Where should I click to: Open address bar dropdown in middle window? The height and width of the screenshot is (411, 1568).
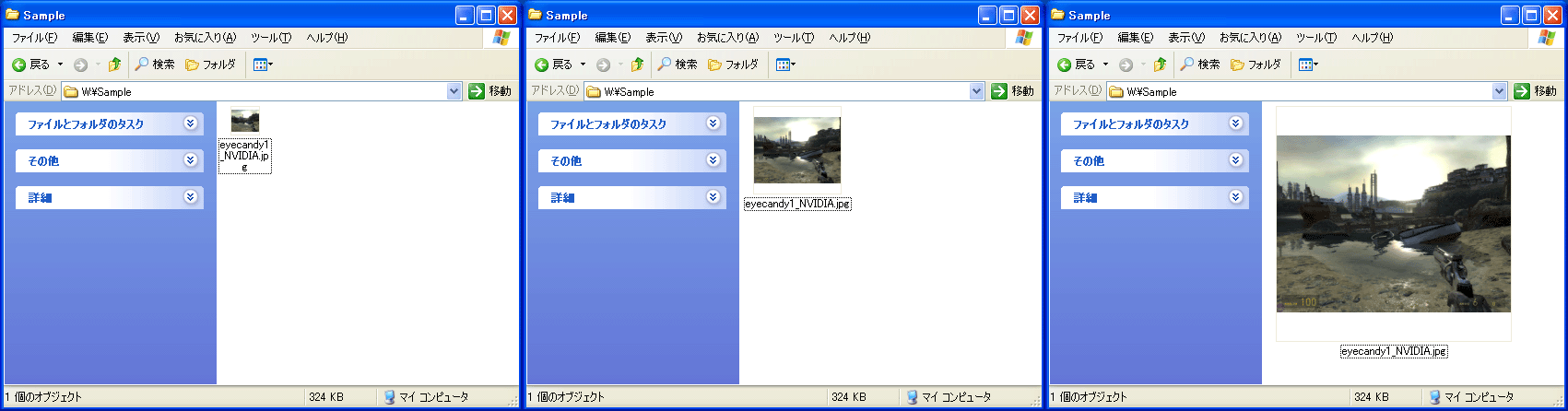(976, 91)
